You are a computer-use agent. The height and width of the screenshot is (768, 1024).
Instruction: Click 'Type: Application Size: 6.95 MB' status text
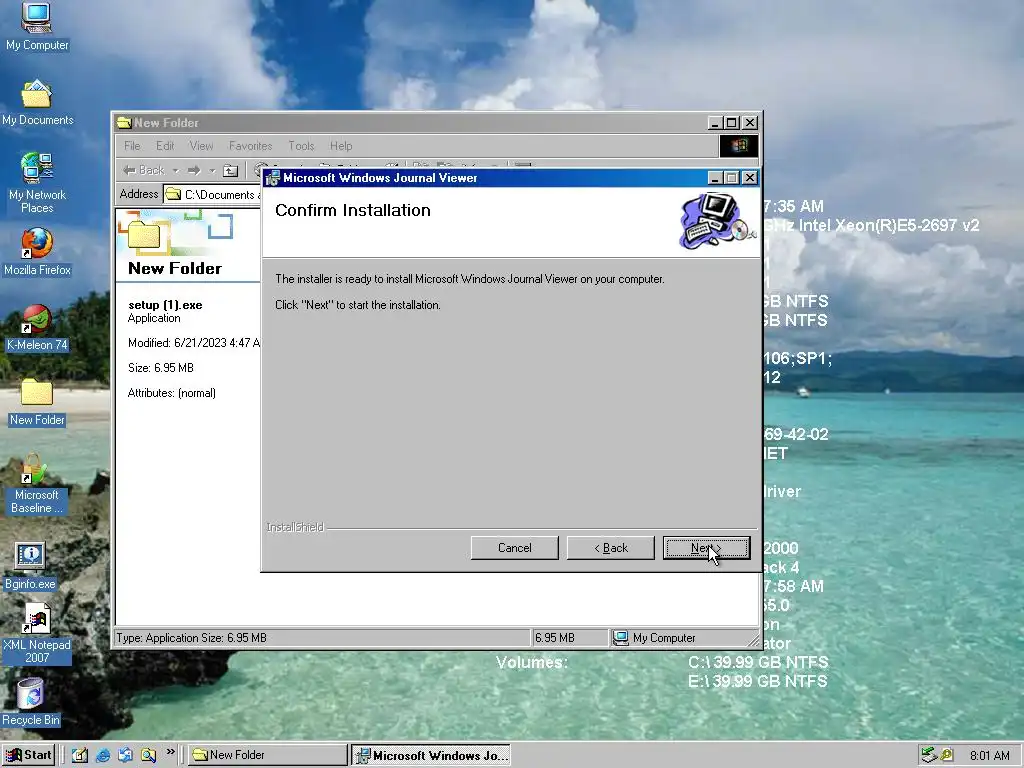click(x=191, y=638)
